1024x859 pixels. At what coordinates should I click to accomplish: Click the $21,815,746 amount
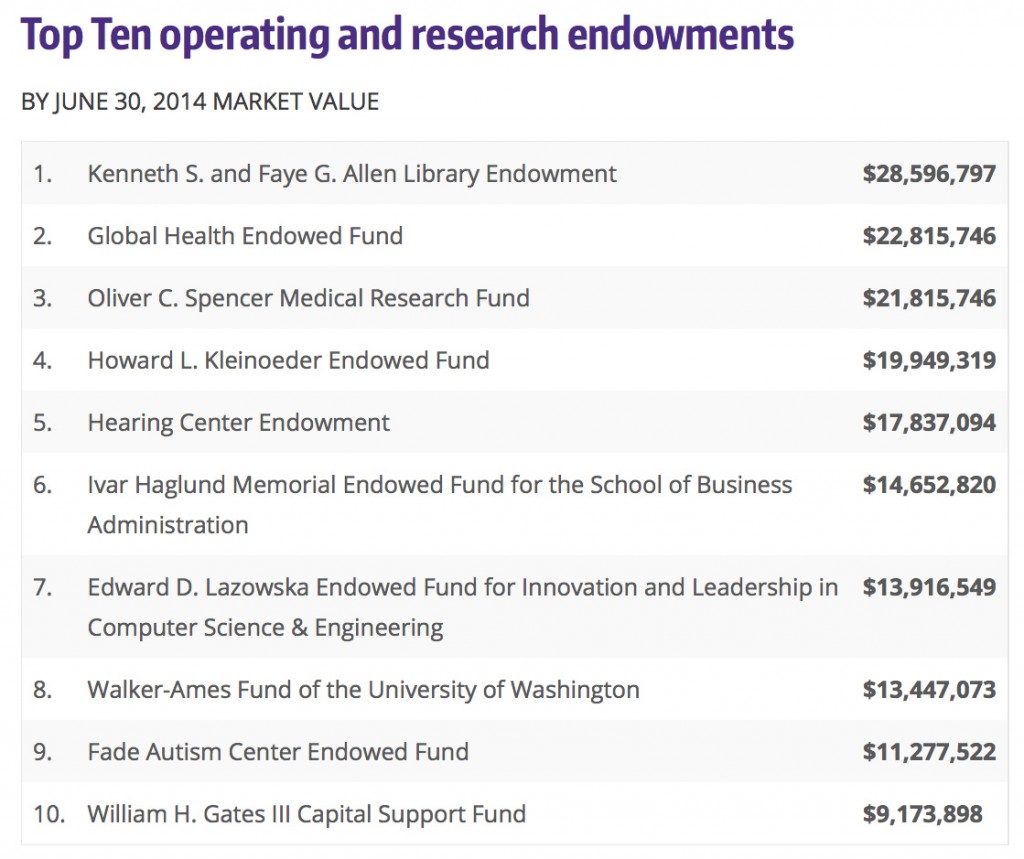[929, 298]
